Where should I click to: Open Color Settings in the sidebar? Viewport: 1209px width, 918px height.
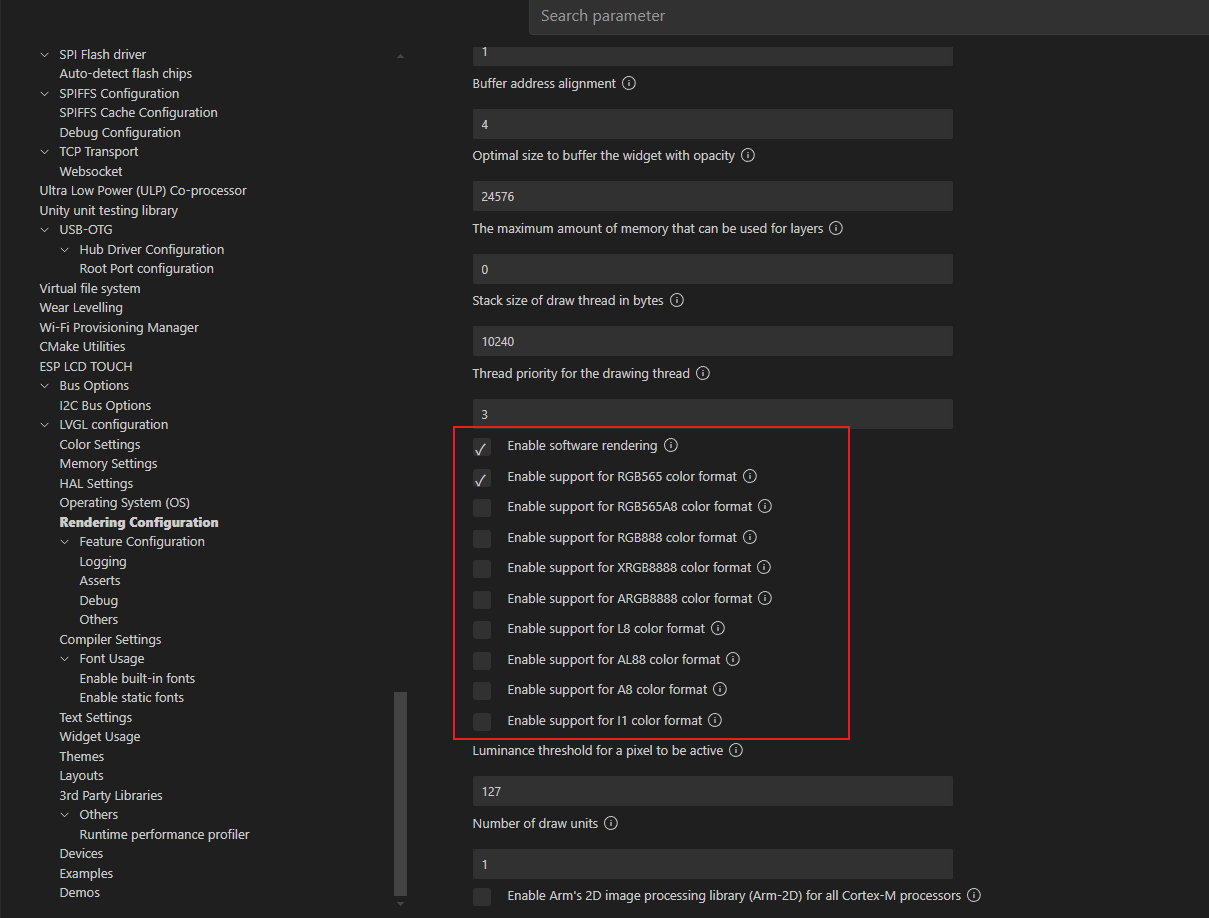(x=100, y=445)
